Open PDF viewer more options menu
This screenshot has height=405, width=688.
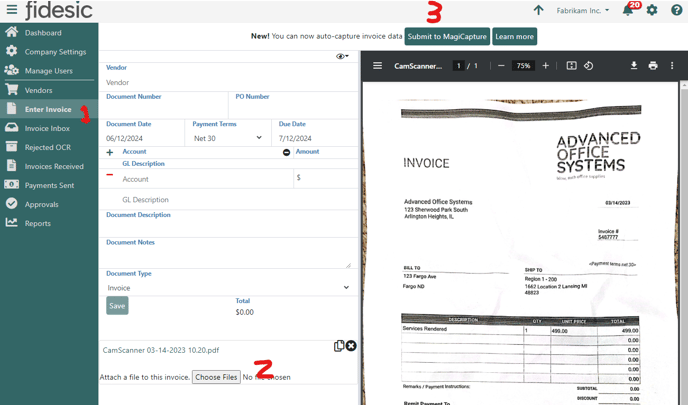coord(672,65)
